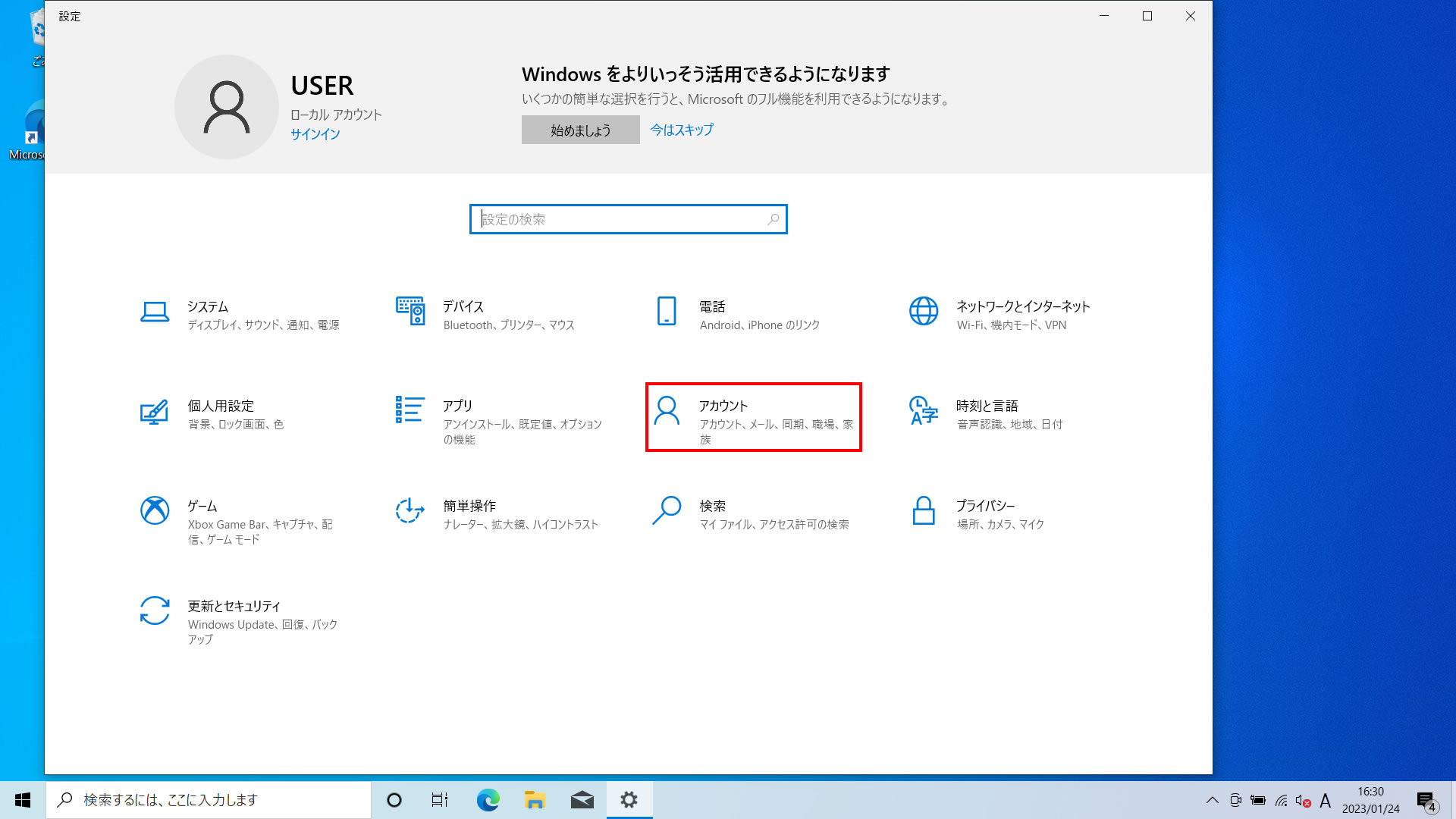Click the Bluetooth、プリンター、マウス description text
This screenshot has width=1456, height=819.
pos(509,325)
